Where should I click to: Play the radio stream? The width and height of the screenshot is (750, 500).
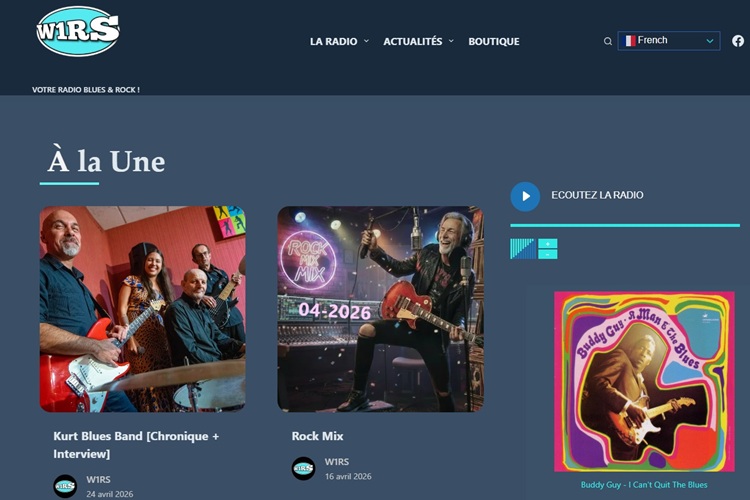[x=525, y=196]
